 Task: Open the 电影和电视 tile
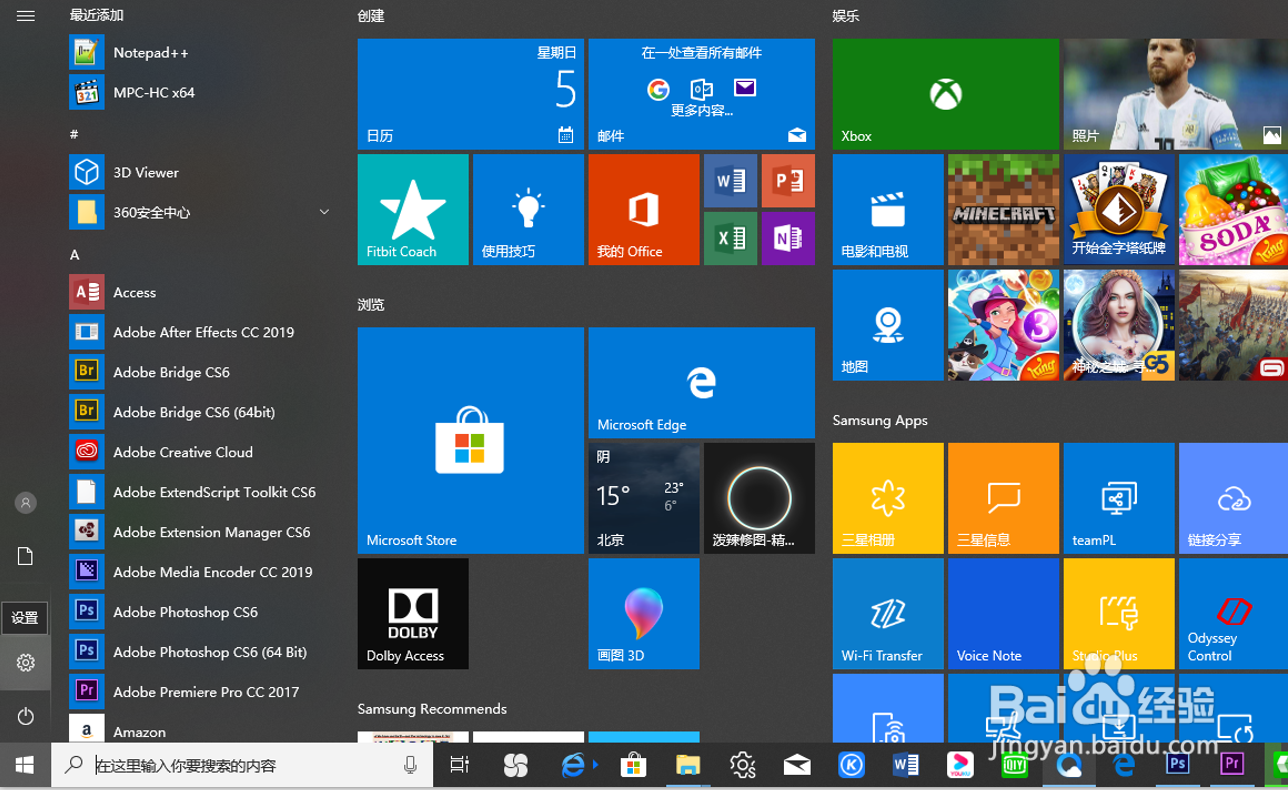click(888, 209)
